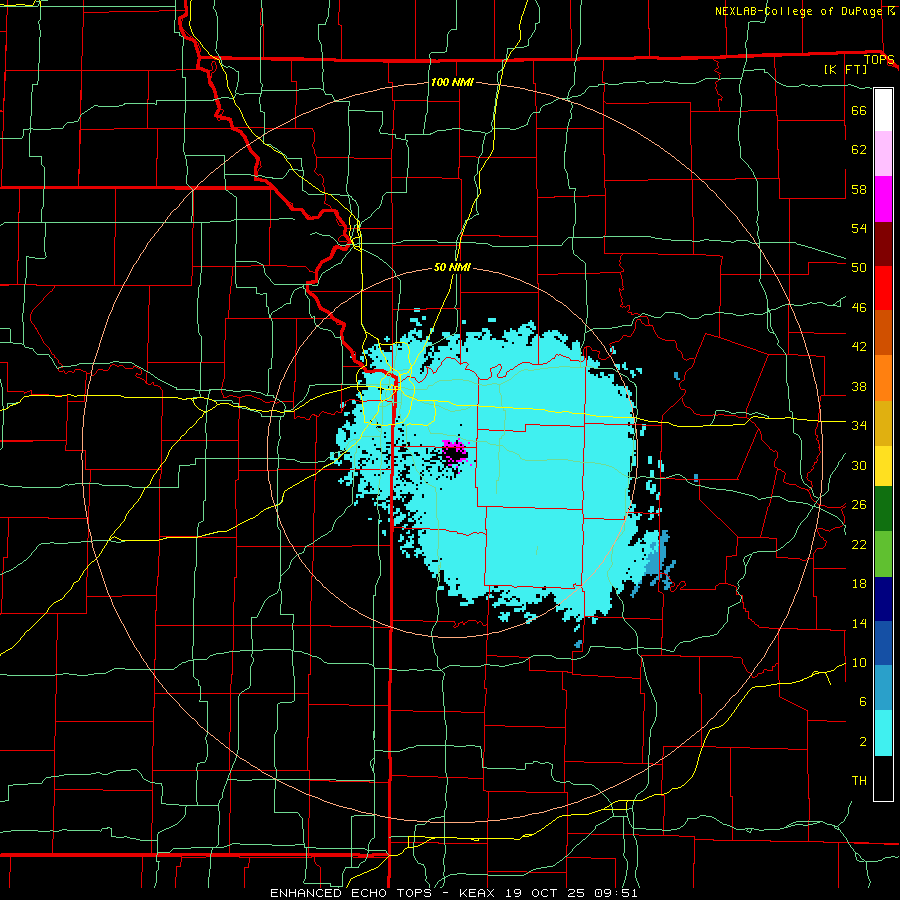Click the 50 legend value
The height and width of the screenshot is (900, 900).
[x=859, y=268]
